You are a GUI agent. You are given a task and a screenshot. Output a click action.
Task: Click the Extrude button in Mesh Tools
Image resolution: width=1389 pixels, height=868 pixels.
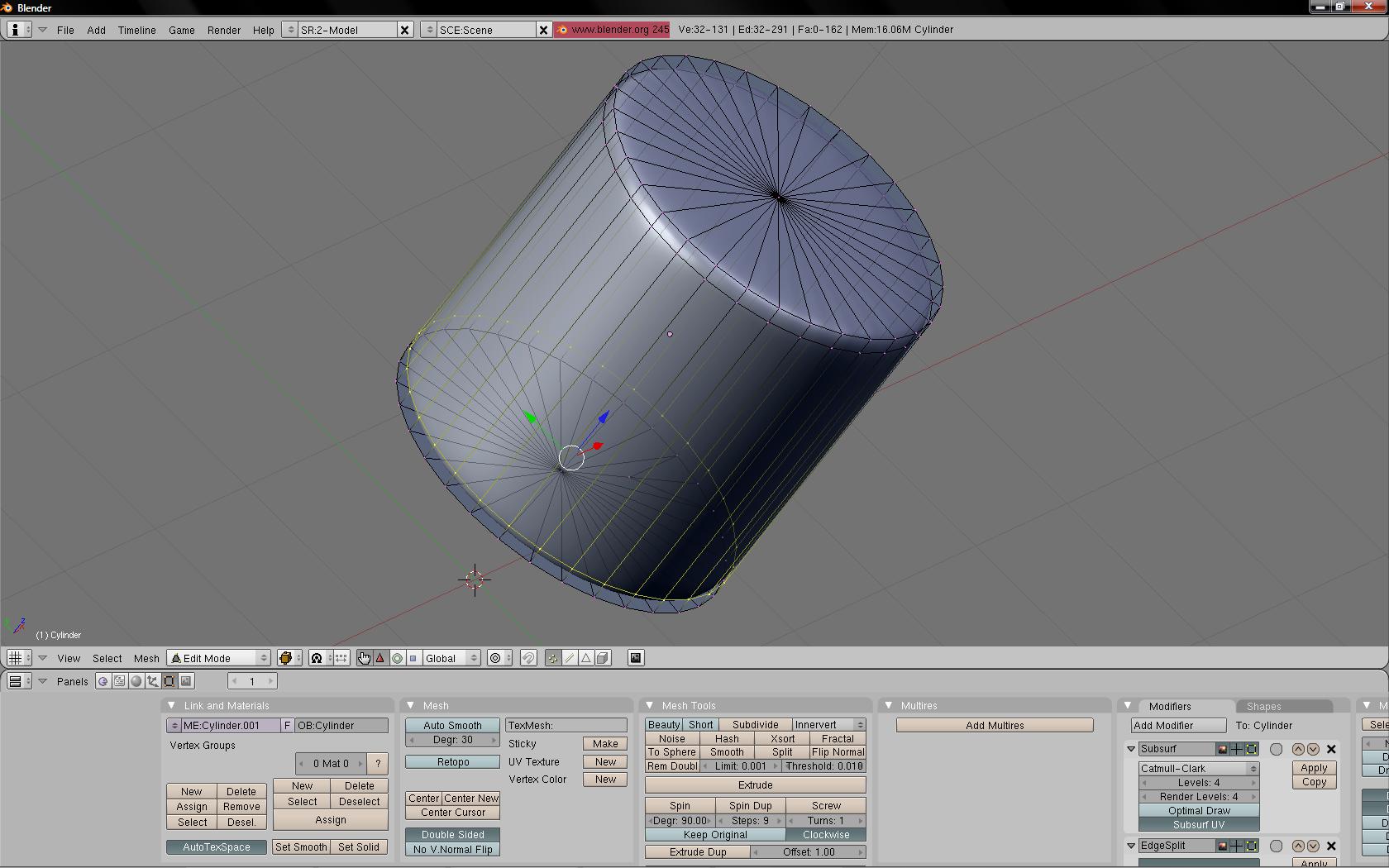pyautogui.click(x=755, y=785)
